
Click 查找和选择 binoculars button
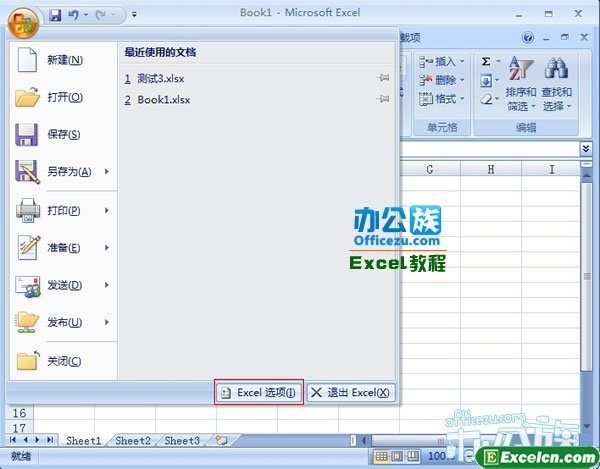point(556,83)
